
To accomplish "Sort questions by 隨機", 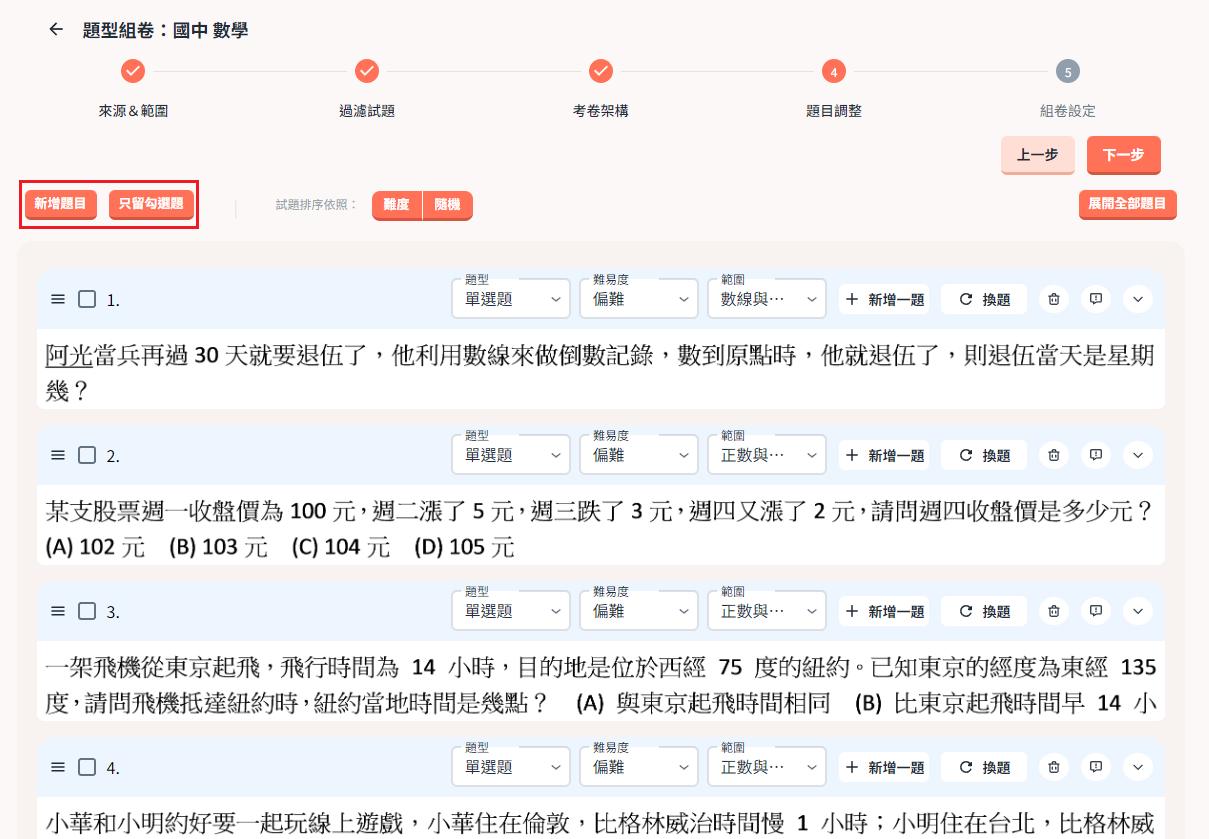I will pos(448,205).
